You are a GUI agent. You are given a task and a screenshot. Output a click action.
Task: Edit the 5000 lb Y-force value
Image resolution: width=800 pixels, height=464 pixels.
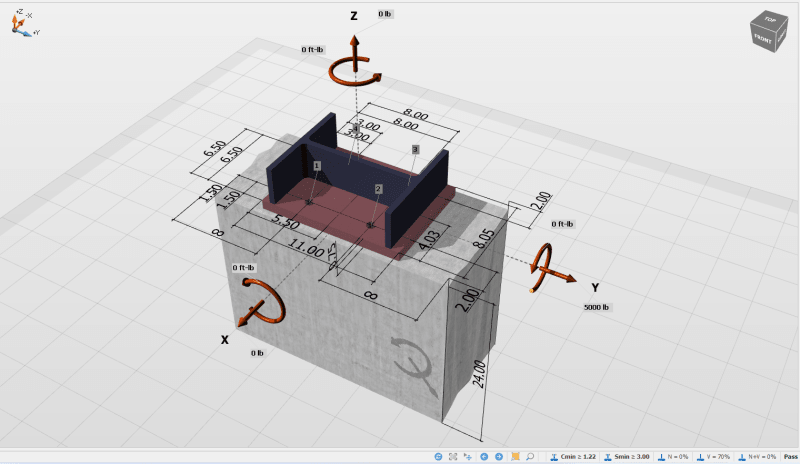pos(596,307)
